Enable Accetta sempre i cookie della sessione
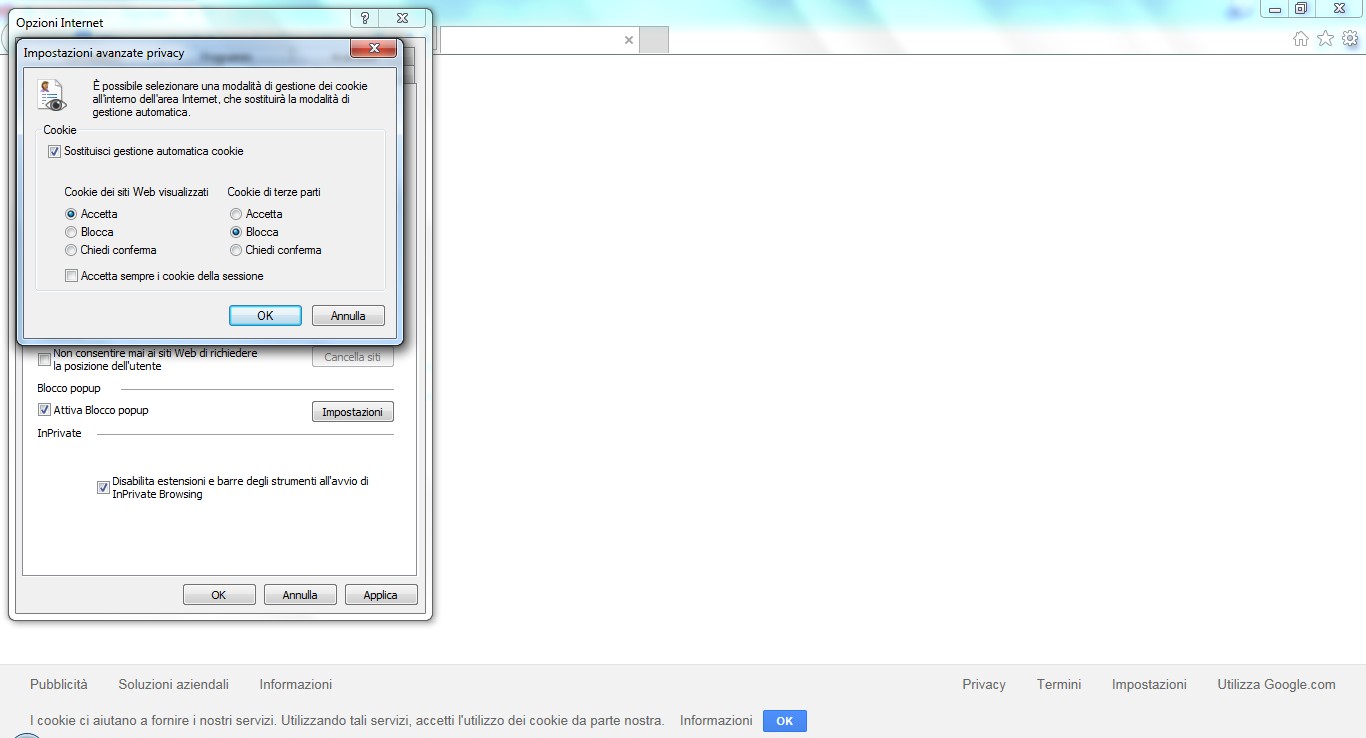 tap(71, 275)
